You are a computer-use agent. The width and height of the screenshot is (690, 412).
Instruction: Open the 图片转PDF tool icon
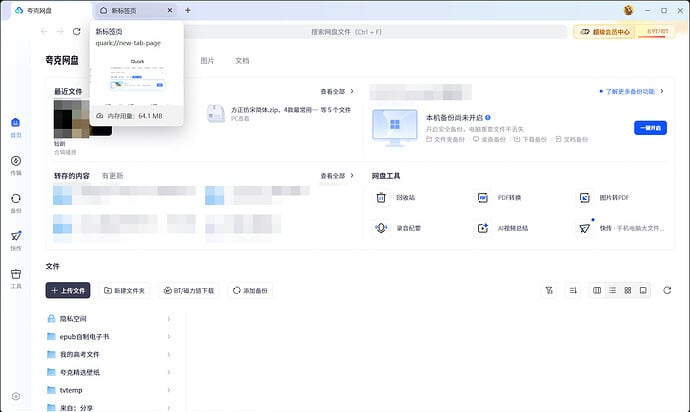pos(584,198)
